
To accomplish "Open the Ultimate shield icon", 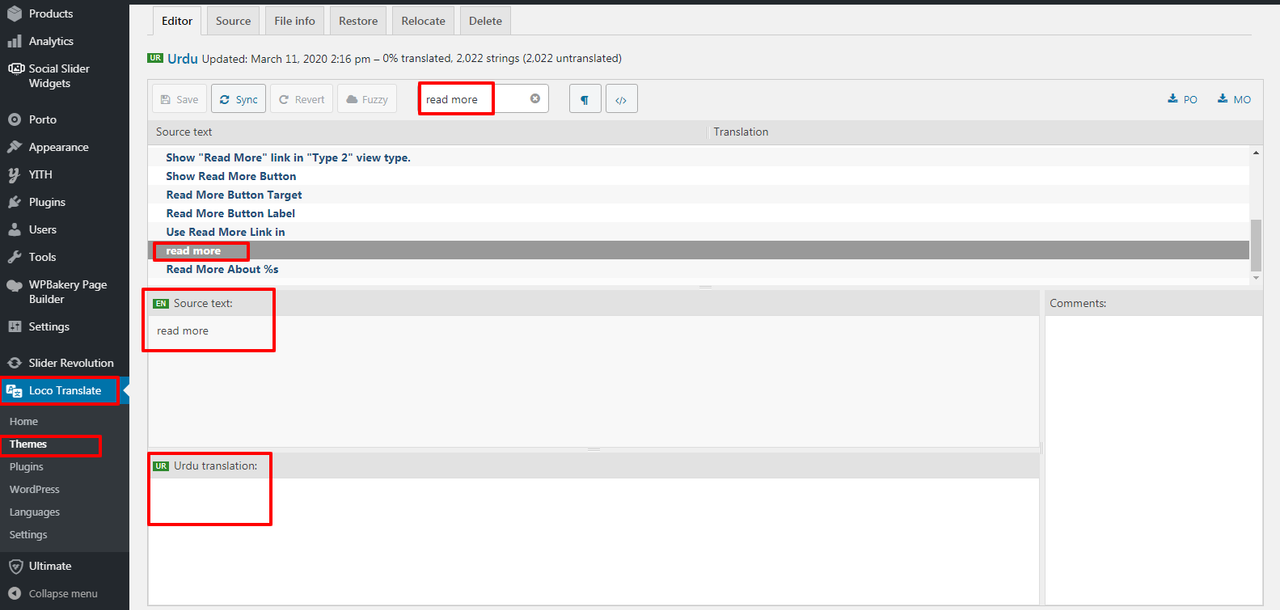I will 15,566.
